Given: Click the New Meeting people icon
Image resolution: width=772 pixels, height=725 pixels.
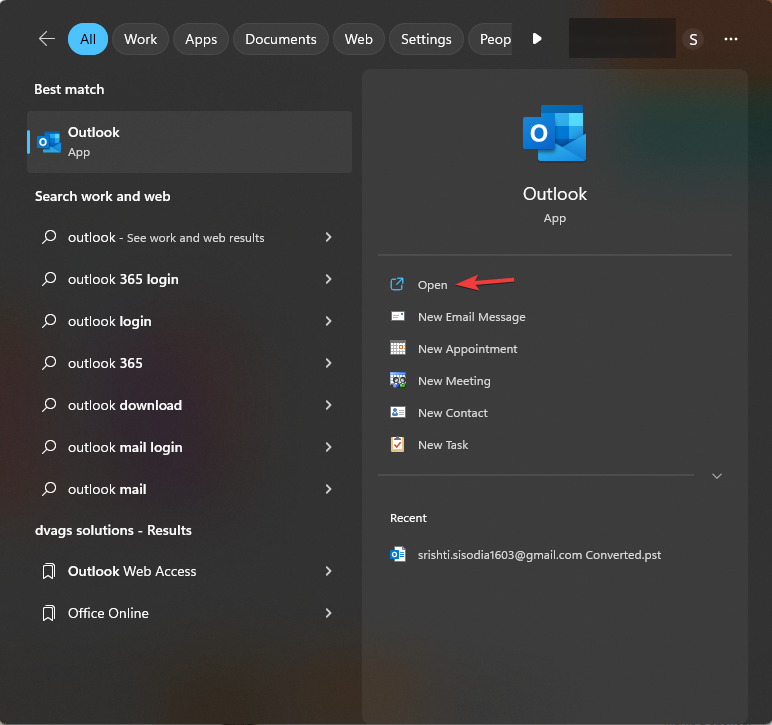Looking at the screenshot, I should coord(398,380).
